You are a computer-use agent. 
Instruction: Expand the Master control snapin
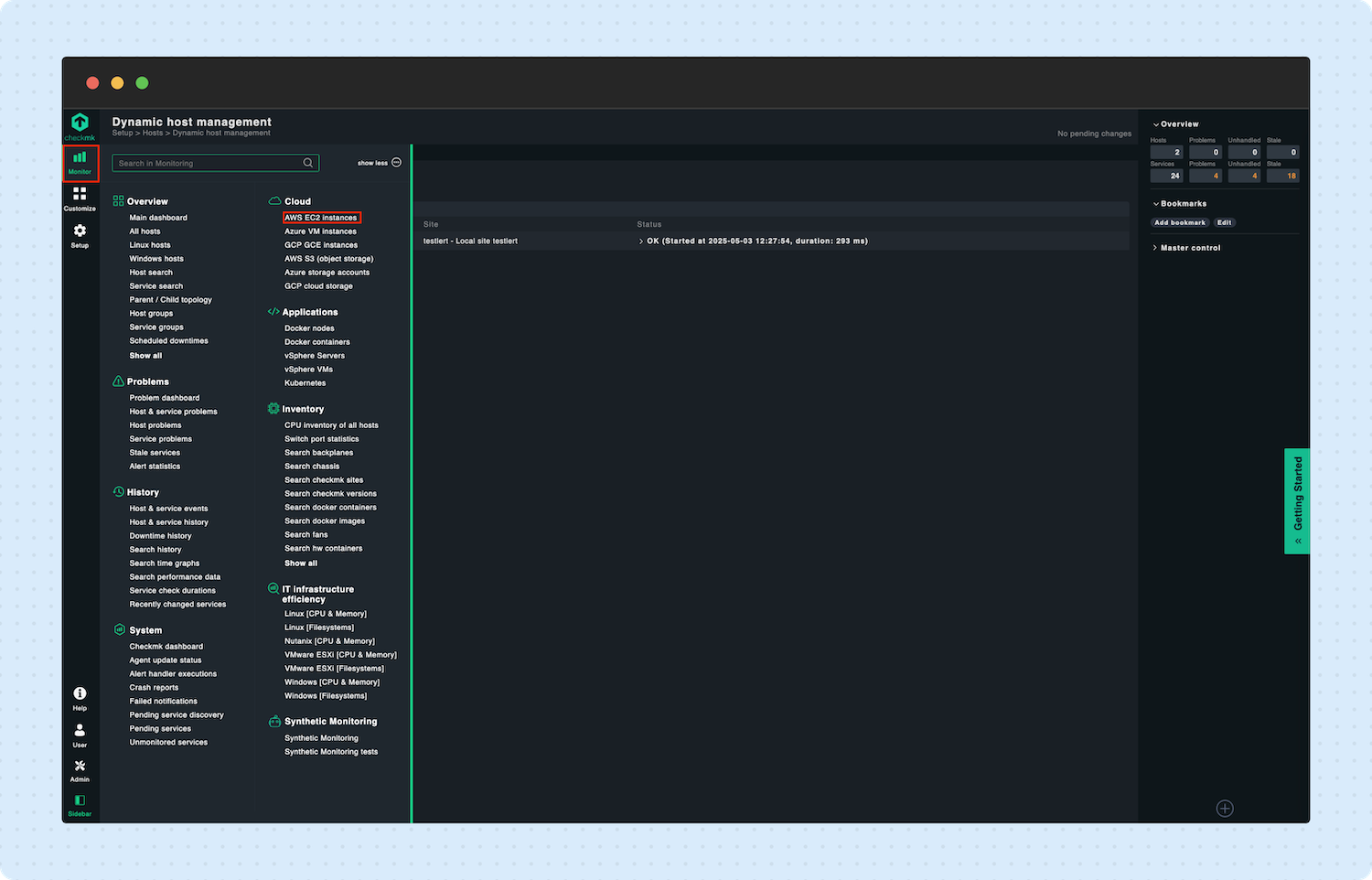coord(1187,248)
